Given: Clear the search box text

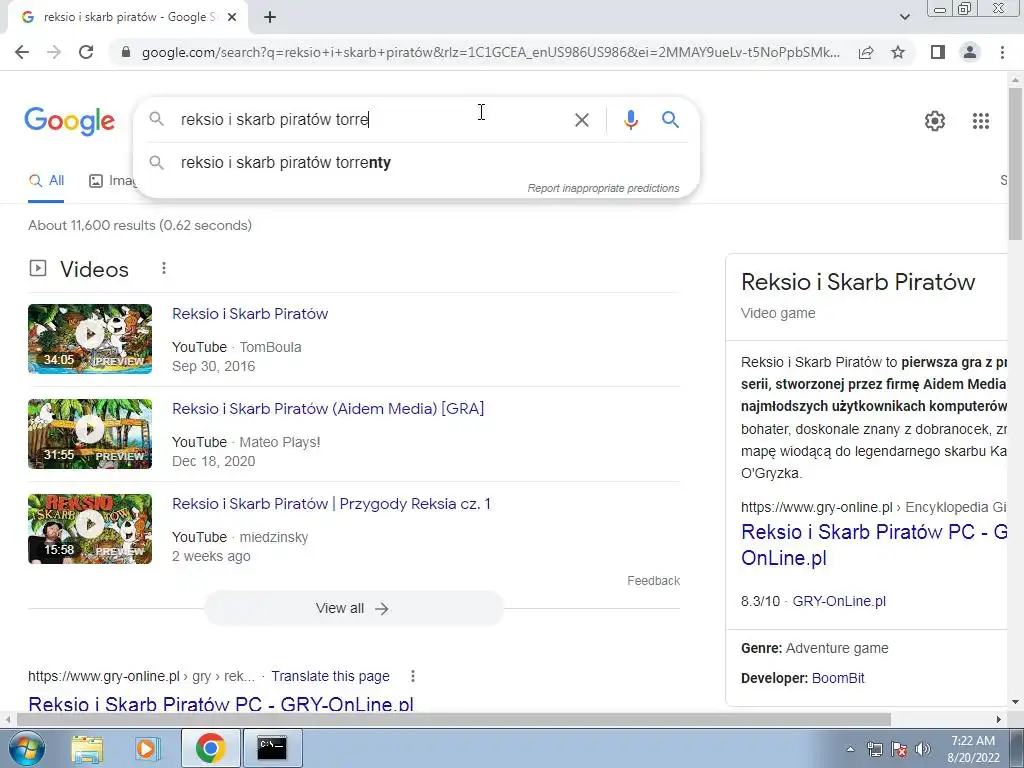Looking at the screenshot, I should click(x=581, y=120).
